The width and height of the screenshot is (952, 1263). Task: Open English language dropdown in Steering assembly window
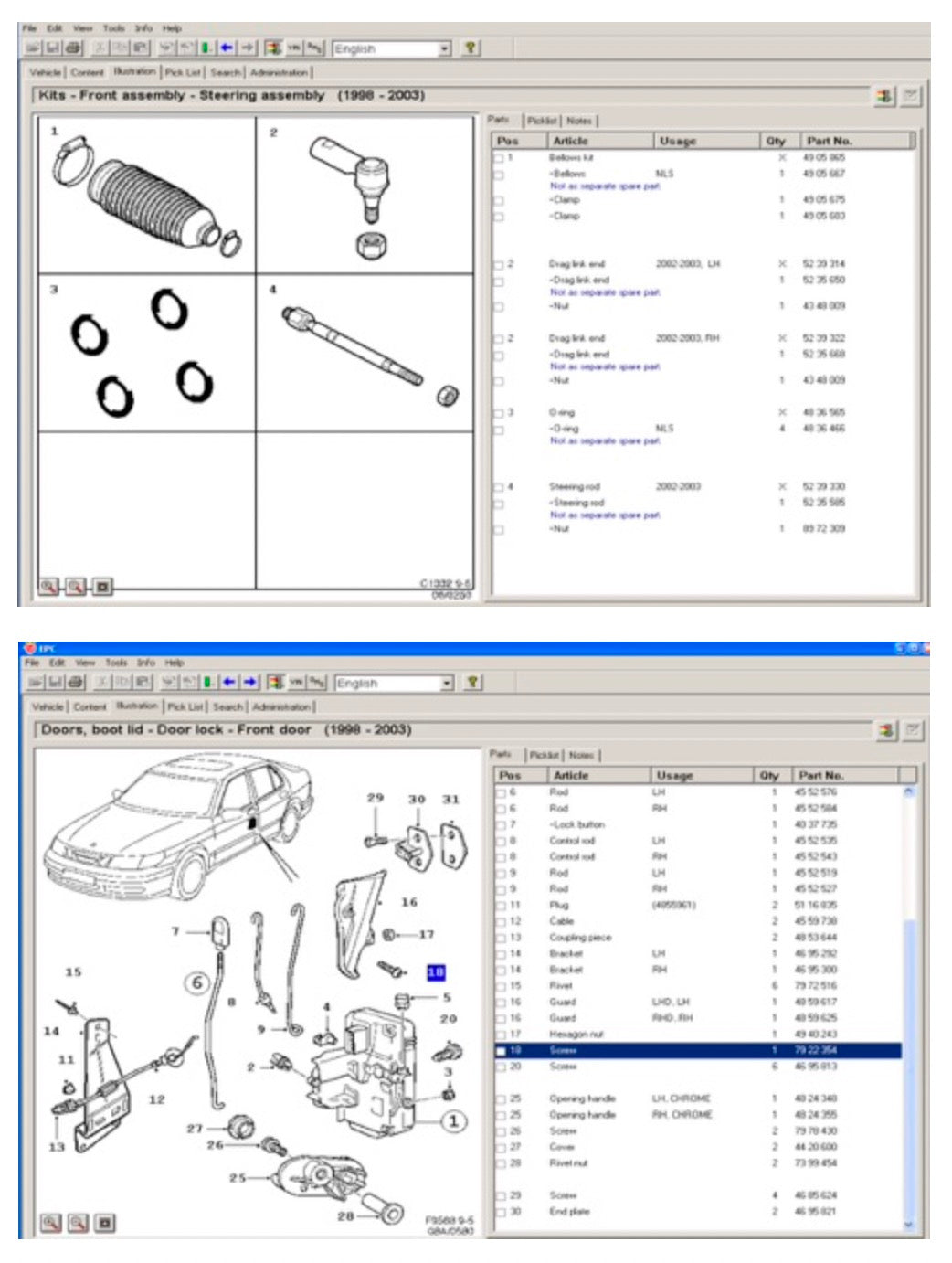pos(445,48)
